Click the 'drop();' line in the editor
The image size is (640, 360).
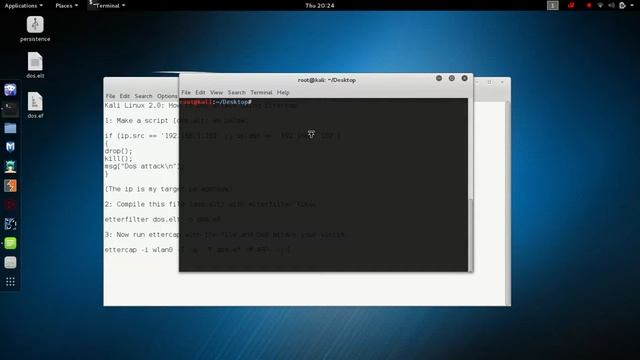pyautogui.click(x=118, y=151)
